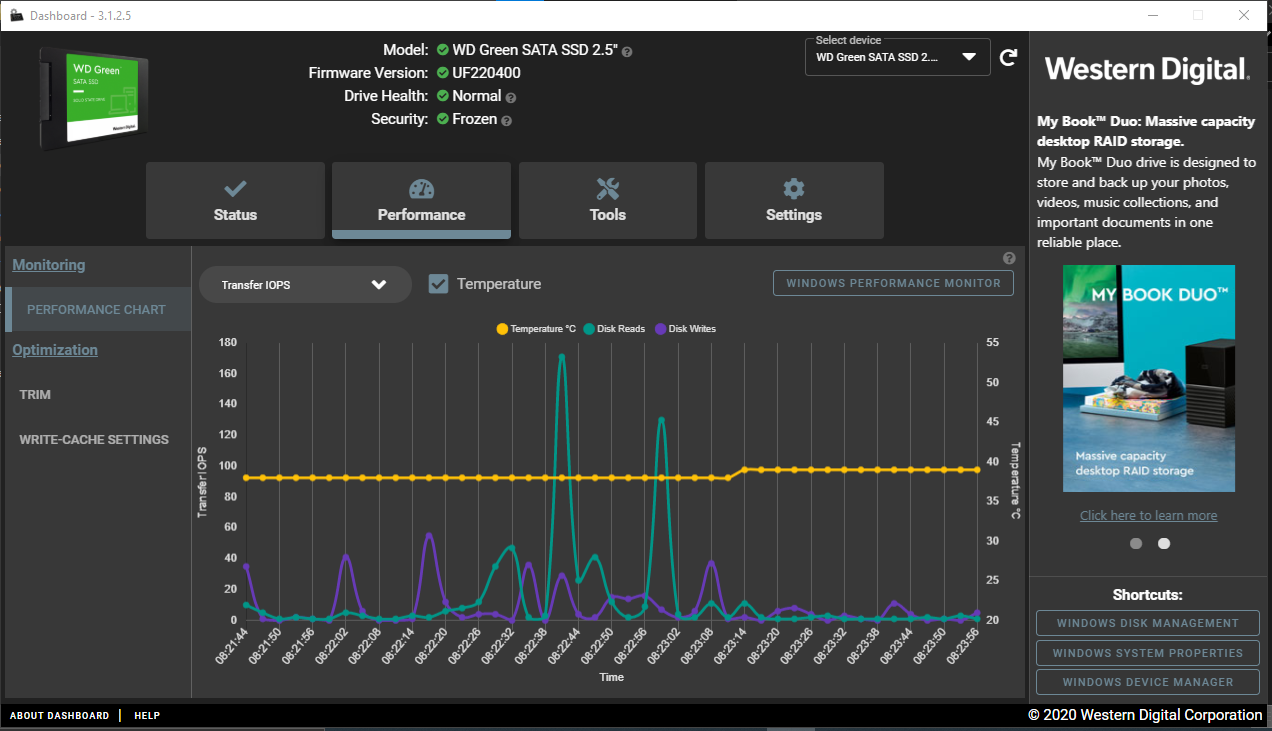Click the firmware version text UF220400
The height and width of the screenshot is (731, 1272).
point(487,73)
